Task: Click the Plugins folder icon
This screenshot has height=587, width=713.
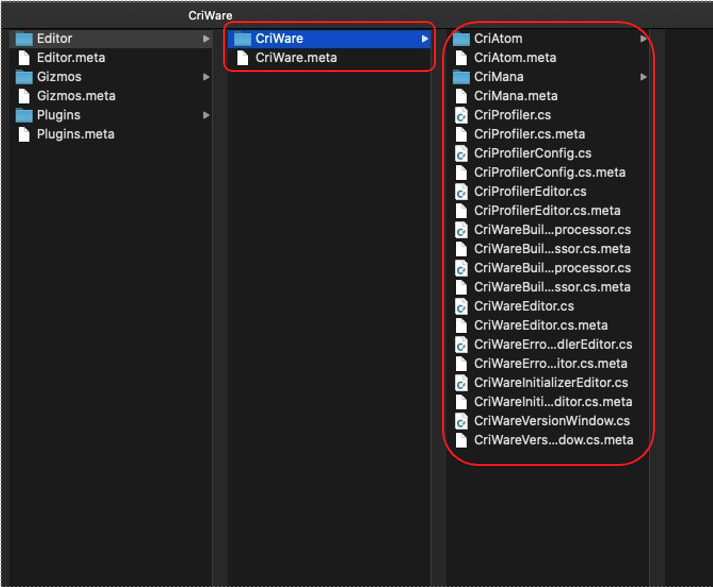Action: pyautogui.click(x=24, y=115)
